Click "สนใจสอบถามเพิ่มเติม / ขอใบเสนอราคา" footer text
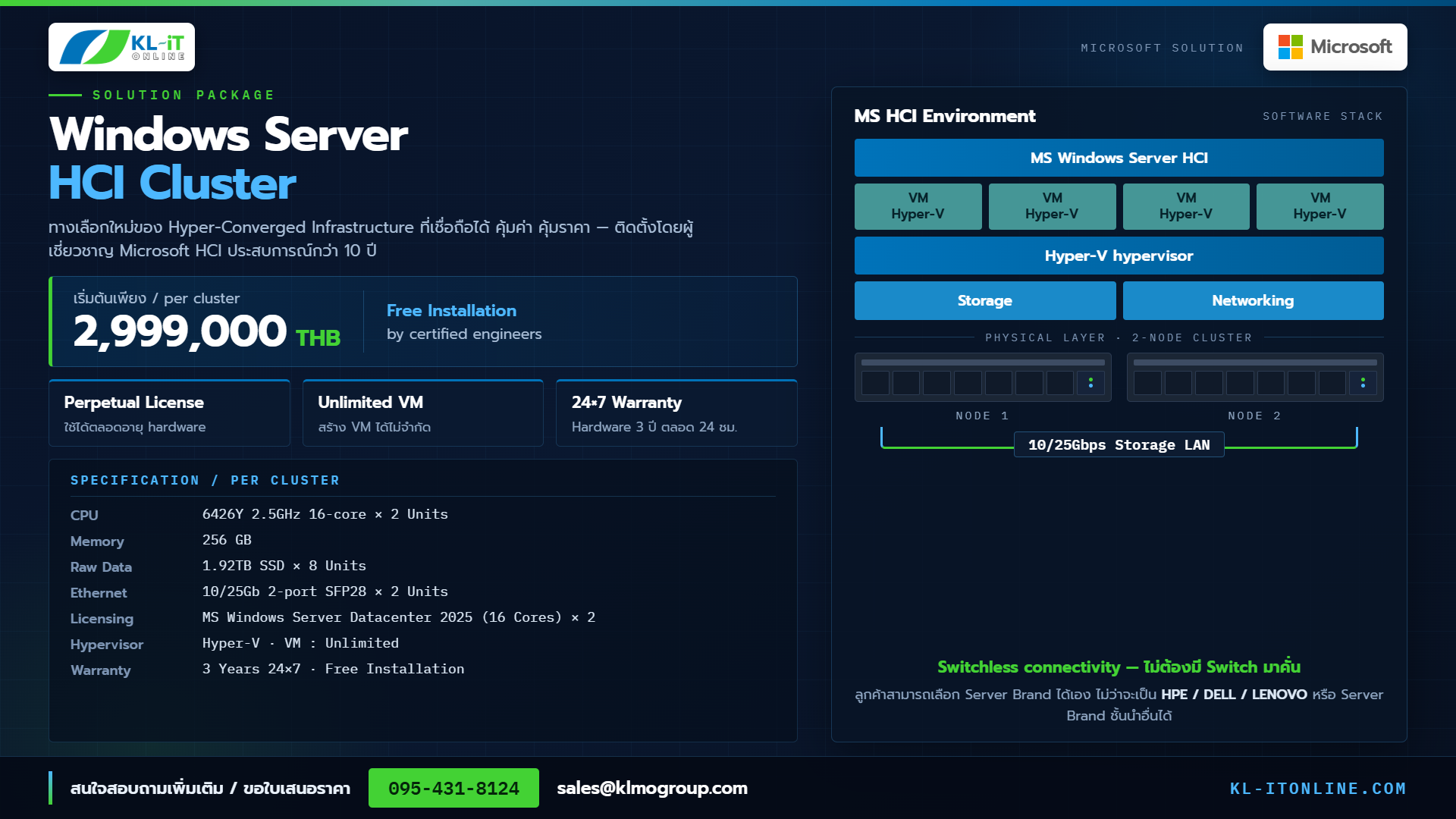 [210, 788]
